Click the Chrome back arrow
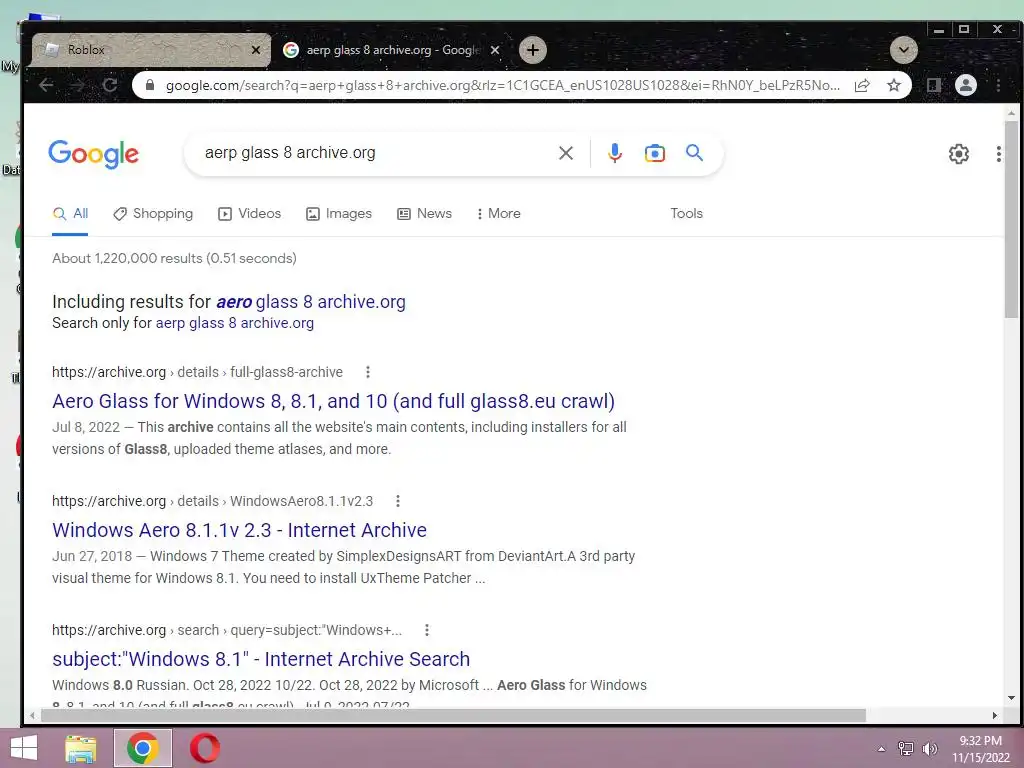1024x768 pixels. [x=46, y=85]
